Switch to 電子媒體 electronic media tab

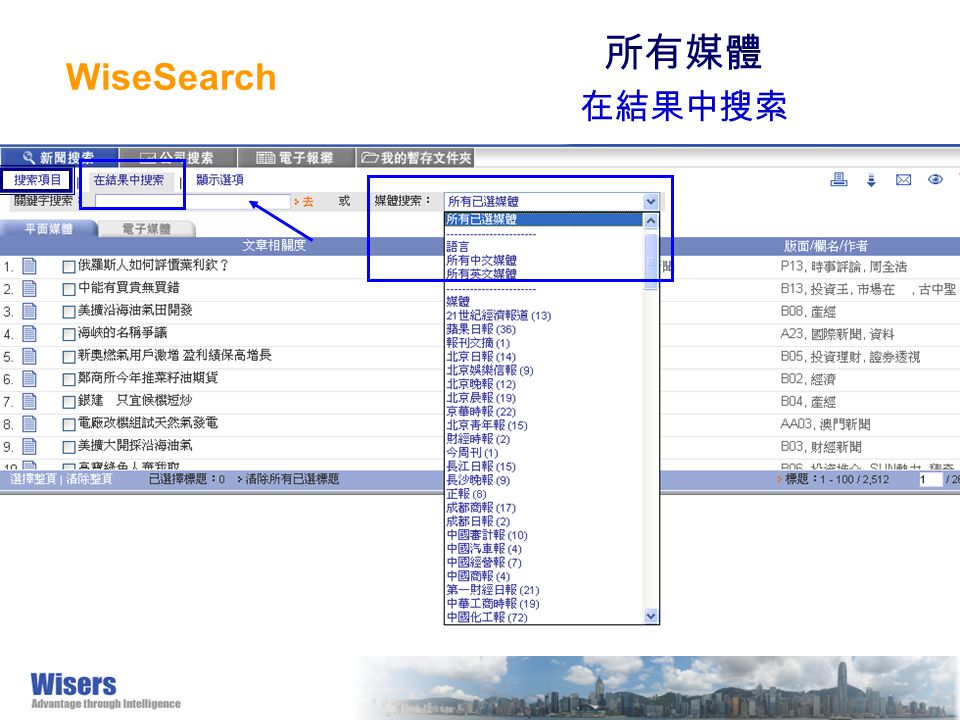pyautogui.click(x=147, y=229)
